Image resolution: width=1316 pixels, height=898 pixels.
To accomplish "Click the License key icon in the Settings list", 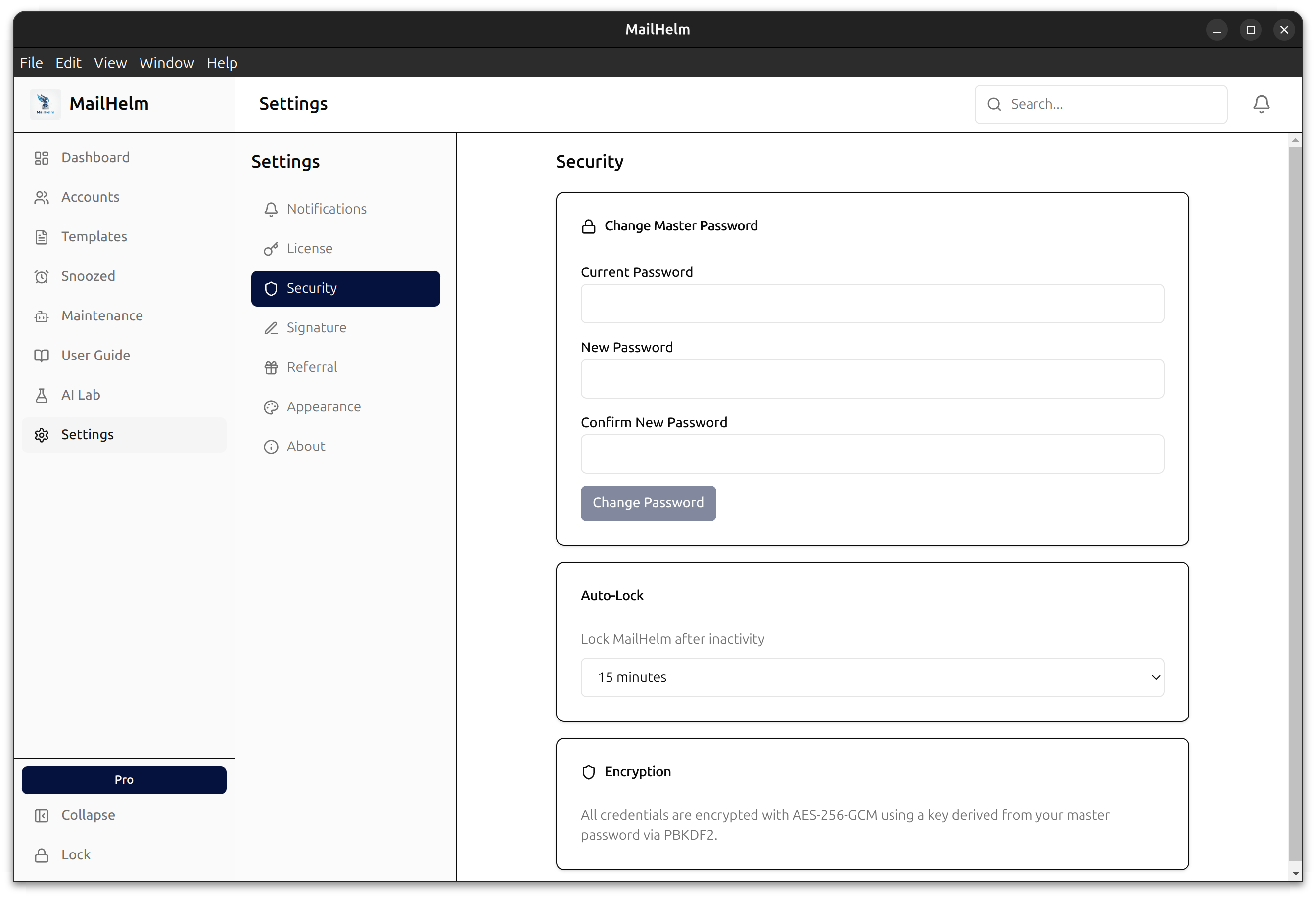I will (x=271, y=249).
